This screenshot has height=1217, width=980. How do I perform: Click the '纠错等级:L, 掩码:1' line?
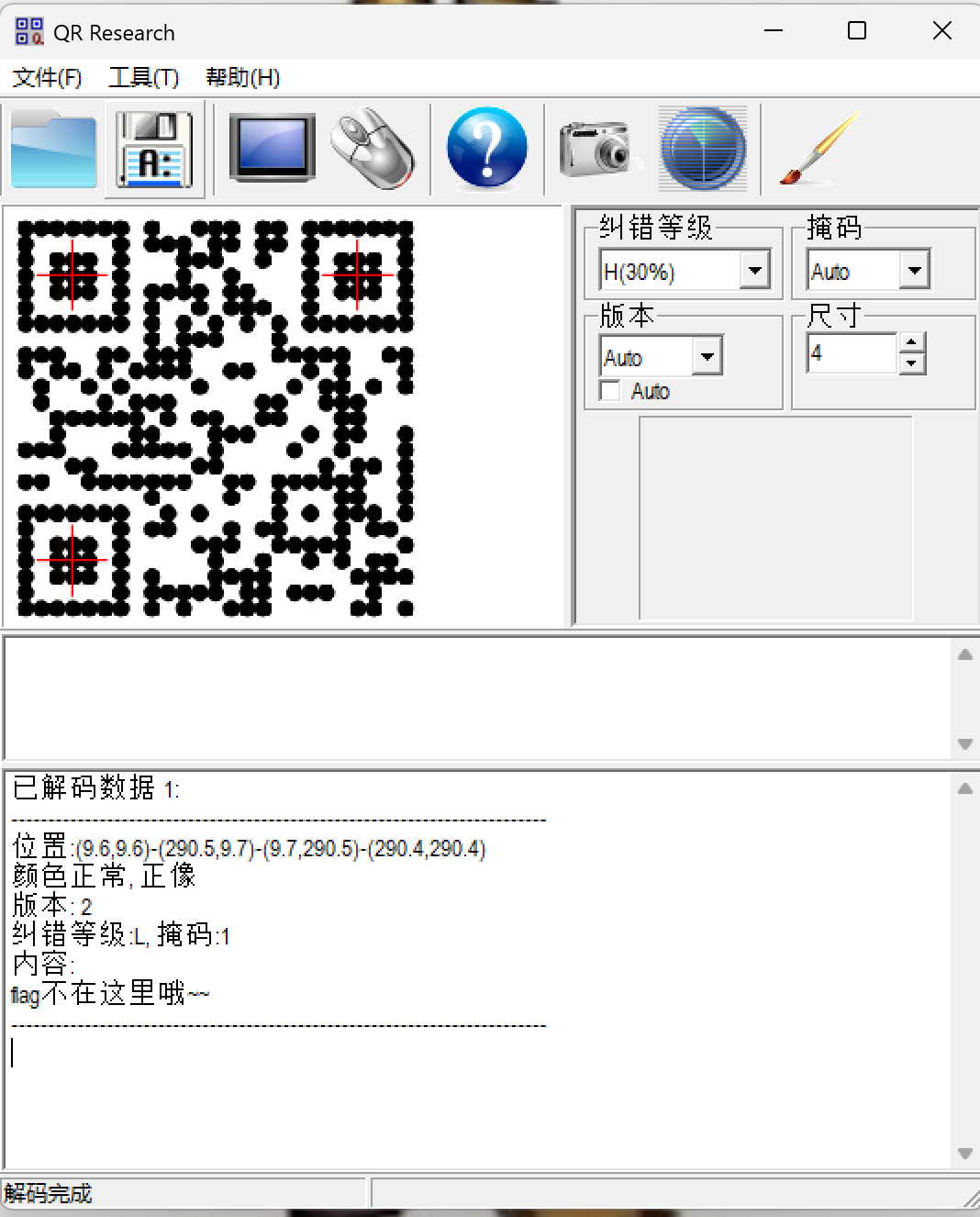[x=121, y=935]
